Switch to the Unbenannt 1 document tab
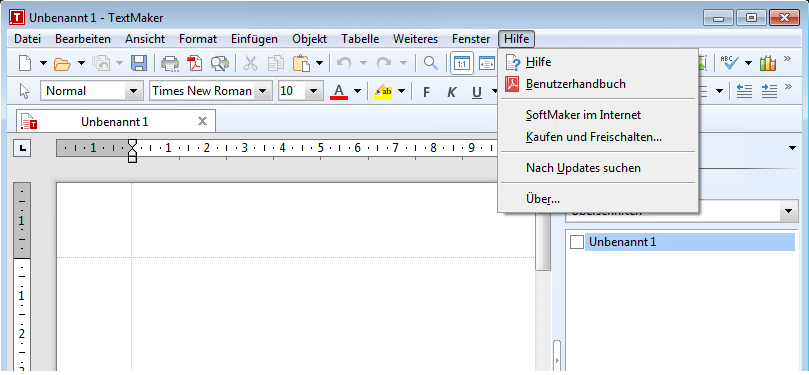The image size is (809, 375). pos(115,122)
